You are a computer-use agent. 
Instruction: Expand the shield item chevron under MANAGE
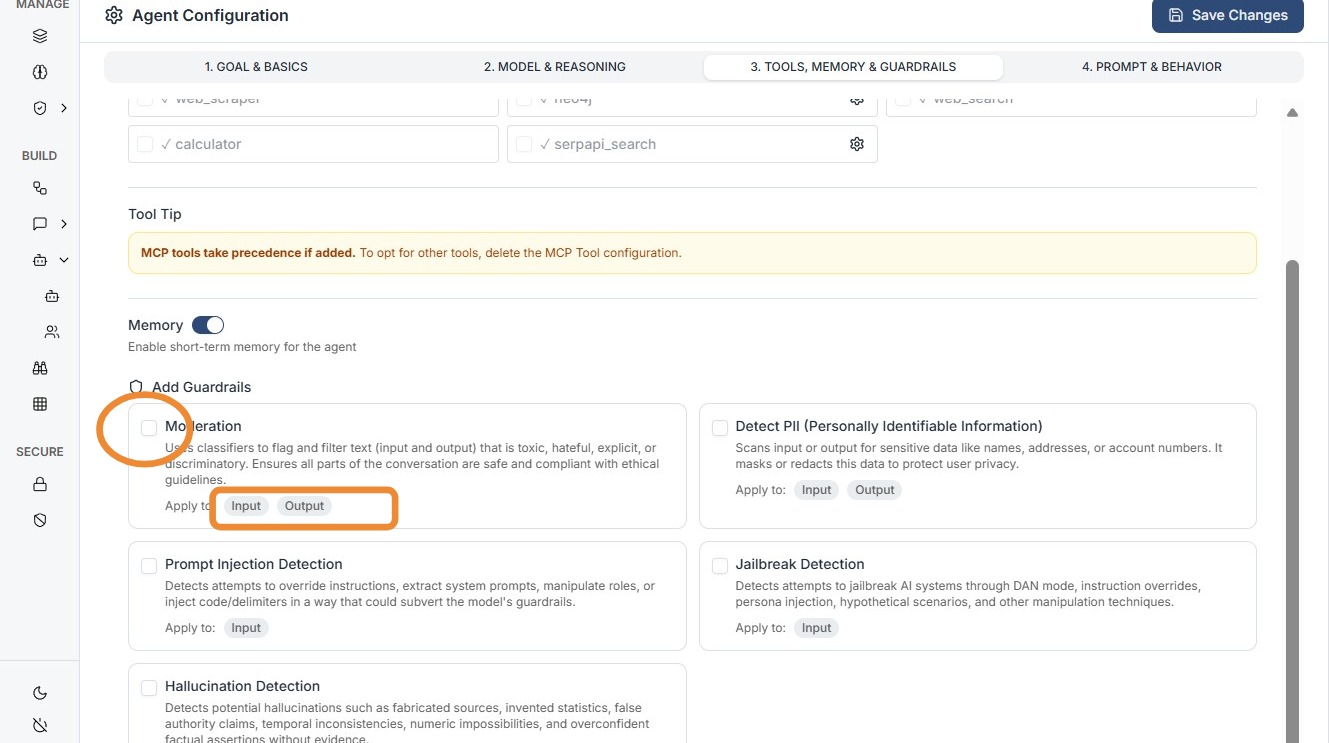pyautogui.click(x=64, y=108)
